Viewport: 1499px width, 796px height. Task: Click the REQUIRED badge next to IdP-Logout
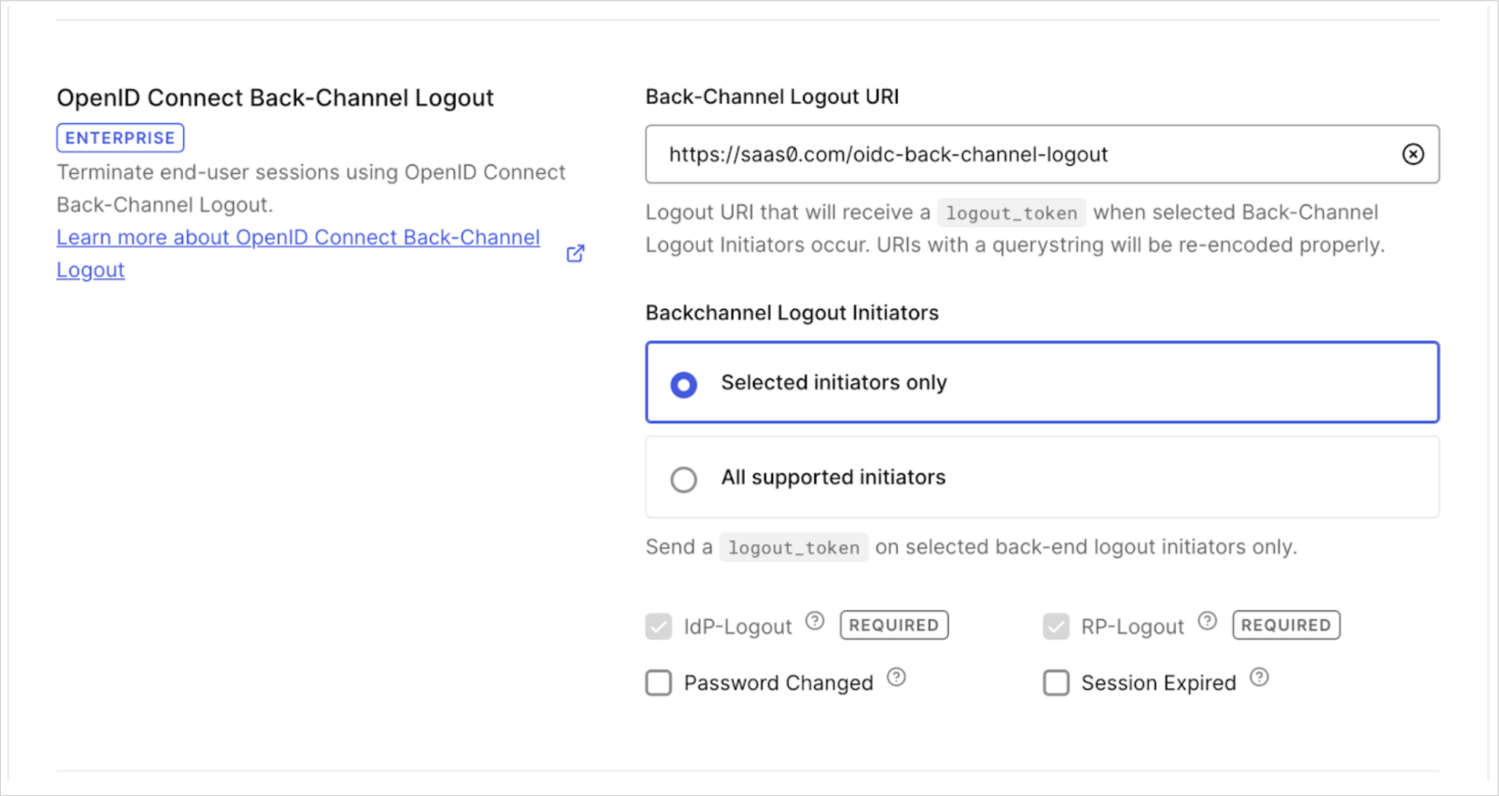pos(893,625)
